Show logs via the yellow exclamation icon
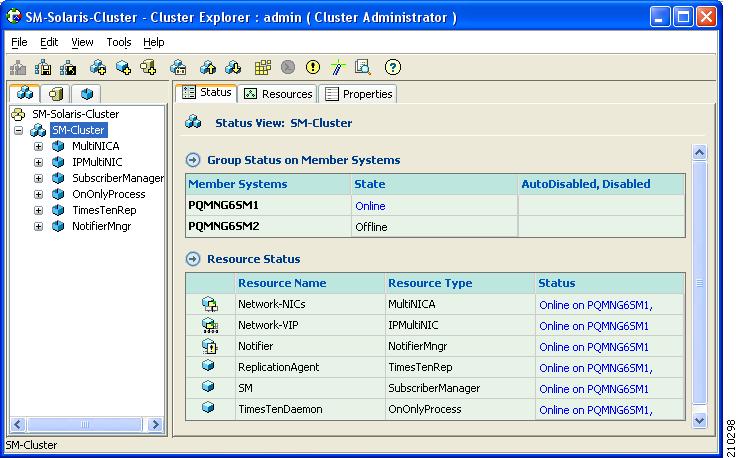The image size is (736, 458). pyautogui.click(x=313, y=68)
